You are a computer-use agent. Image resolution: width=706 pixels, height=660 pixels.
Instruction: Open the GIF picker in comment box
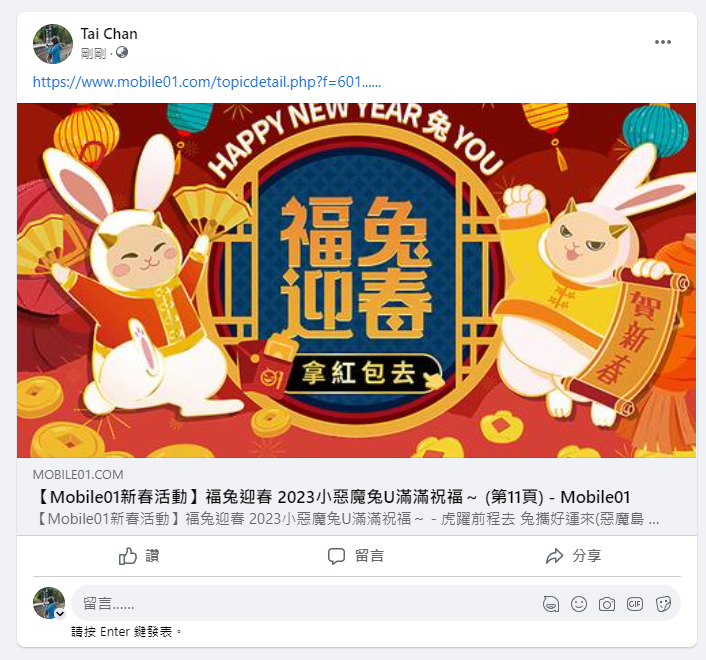(635, 604)
